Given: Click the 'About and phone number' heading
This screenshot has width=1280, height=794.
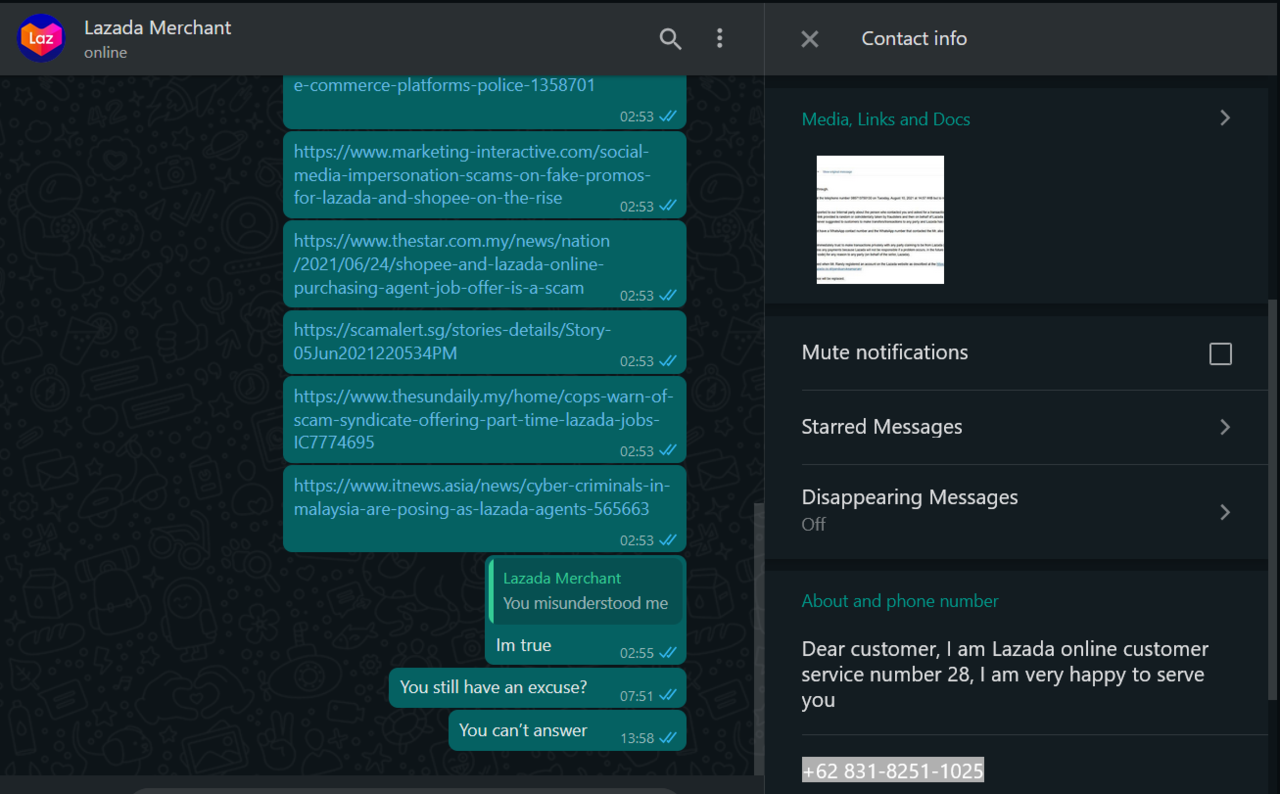Looking at the screenshot, I should (x=900, y=601).
